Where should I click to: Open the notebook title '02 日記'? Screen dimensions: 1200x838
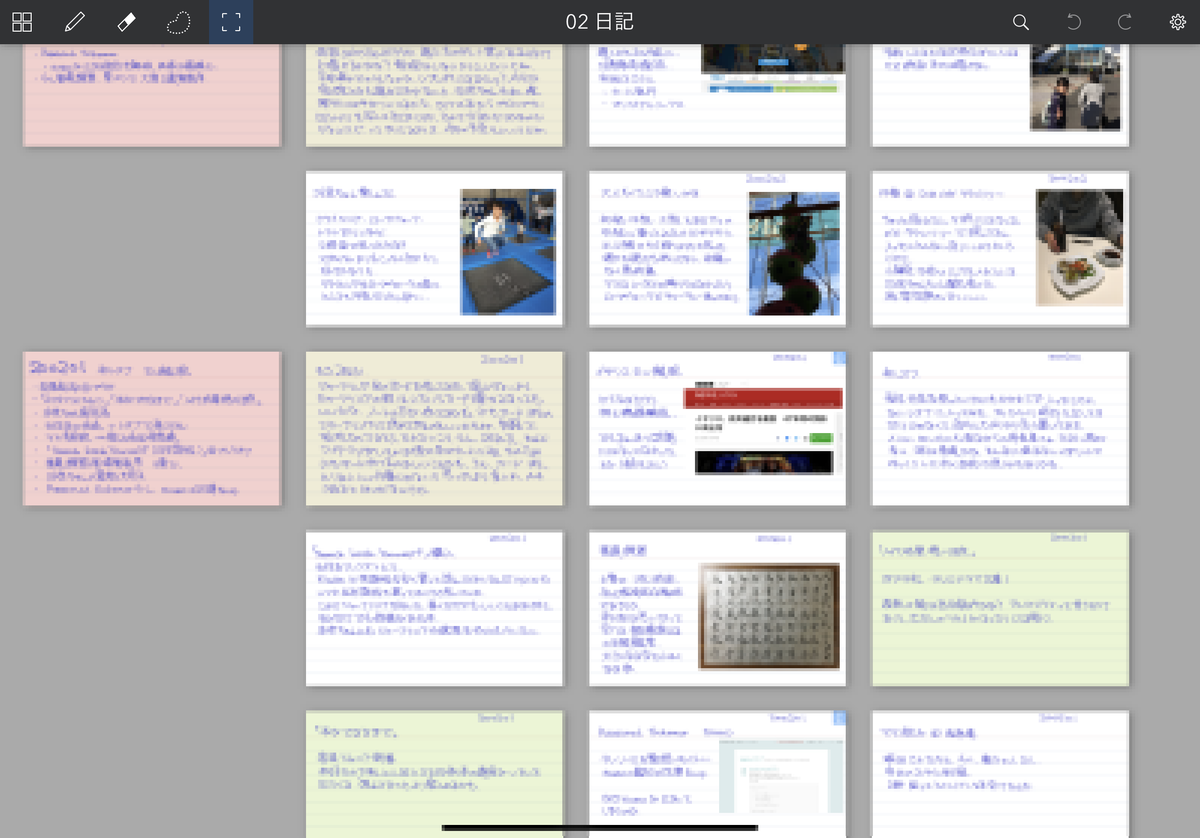pos(600,21)
